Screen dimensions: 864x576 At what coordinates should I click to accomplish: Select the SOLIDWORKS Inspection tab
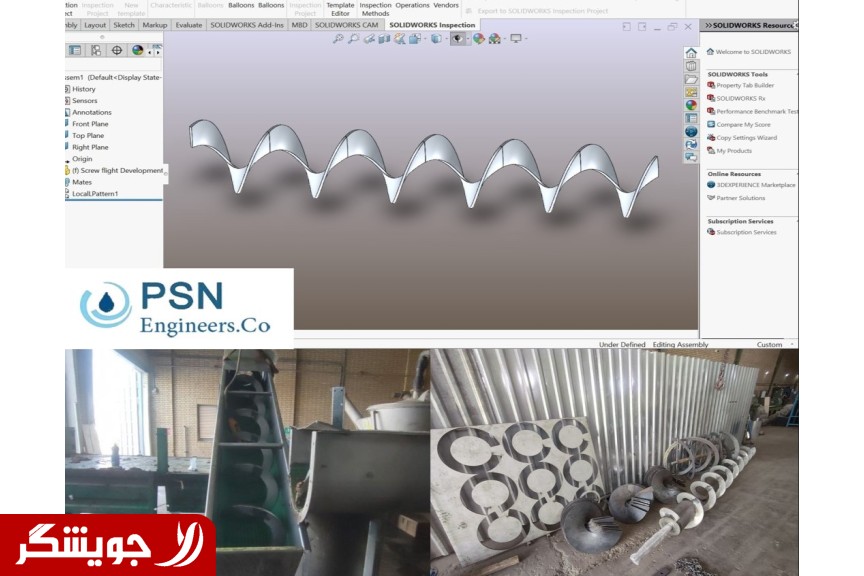pos(432,25)
